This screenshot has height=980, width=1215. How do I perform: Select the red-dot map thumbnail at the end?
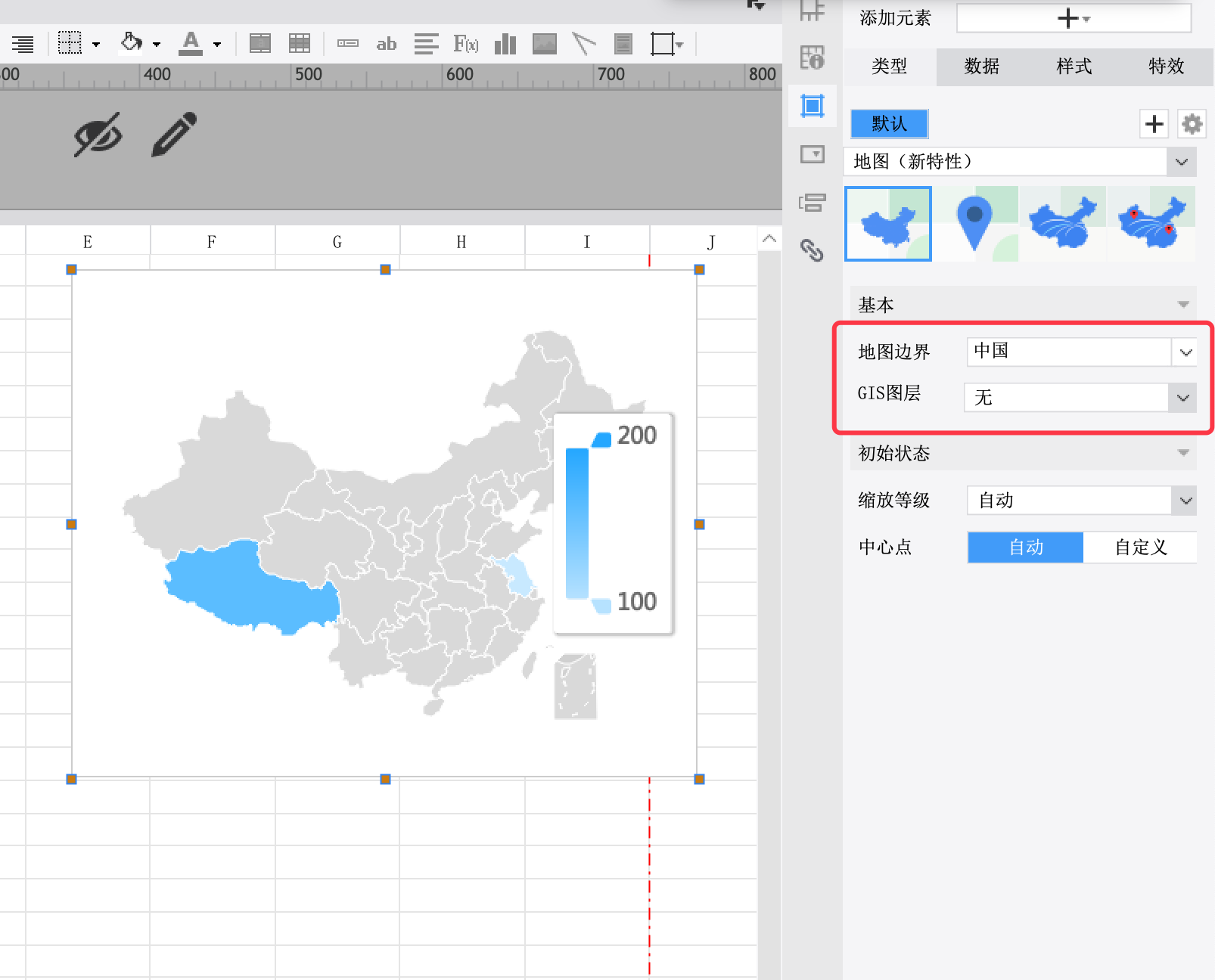[x=1151, y=224]
